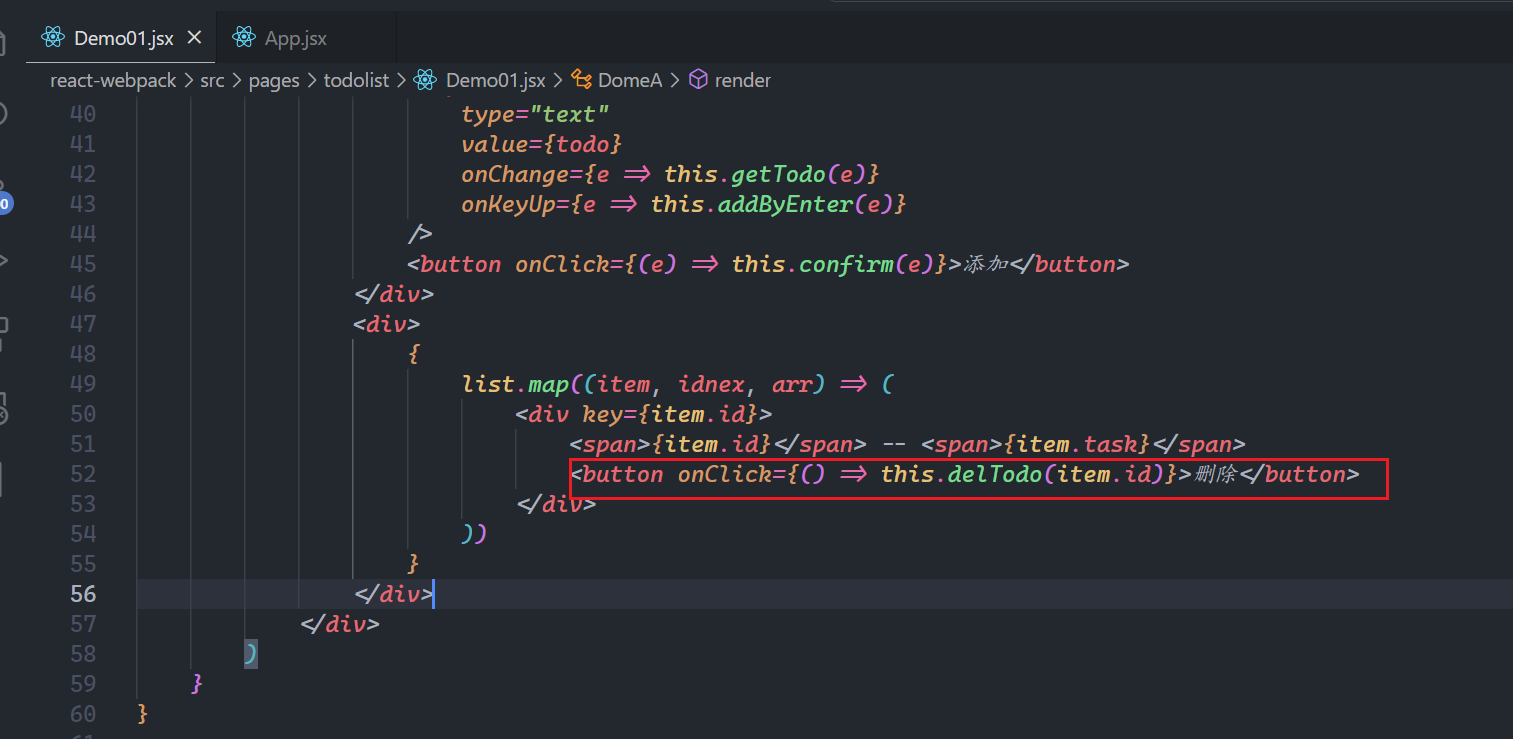Open the todolist breadcrumb folder
This screenshot has height=739, width=1513.
point(356,80)
